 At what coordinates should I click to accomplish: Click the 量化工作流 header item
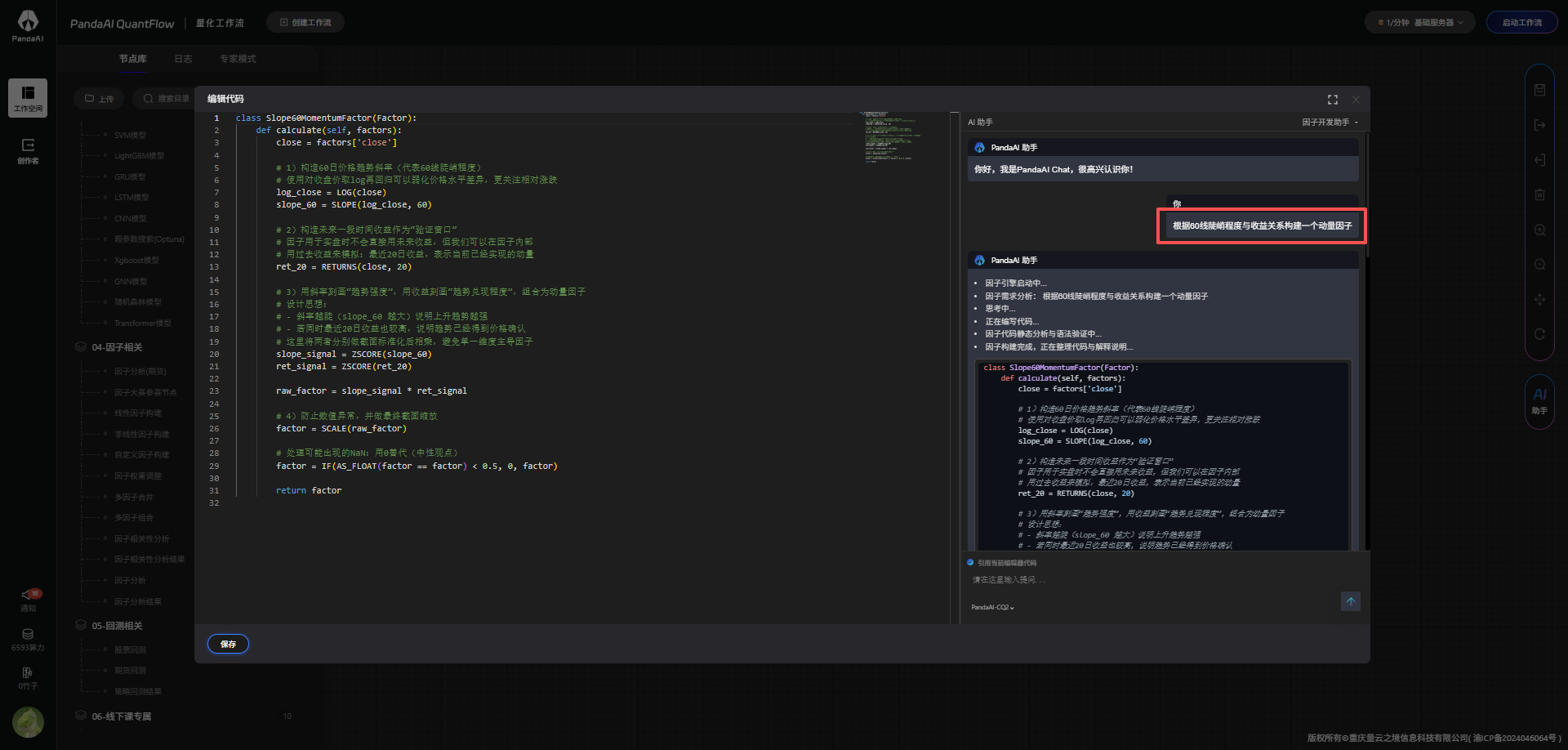[220, 23]
